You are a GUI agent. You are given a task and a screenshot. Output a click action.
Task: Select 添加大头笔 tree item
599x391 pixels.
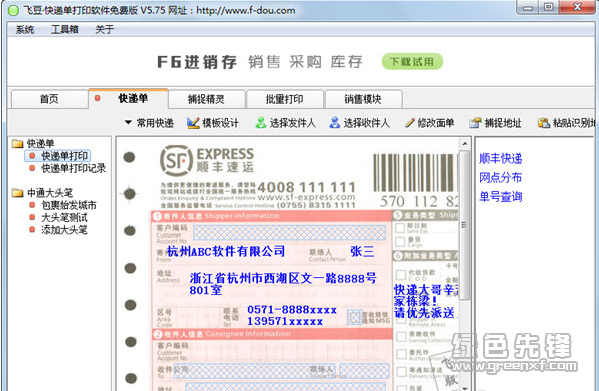(x=64, y=229)
